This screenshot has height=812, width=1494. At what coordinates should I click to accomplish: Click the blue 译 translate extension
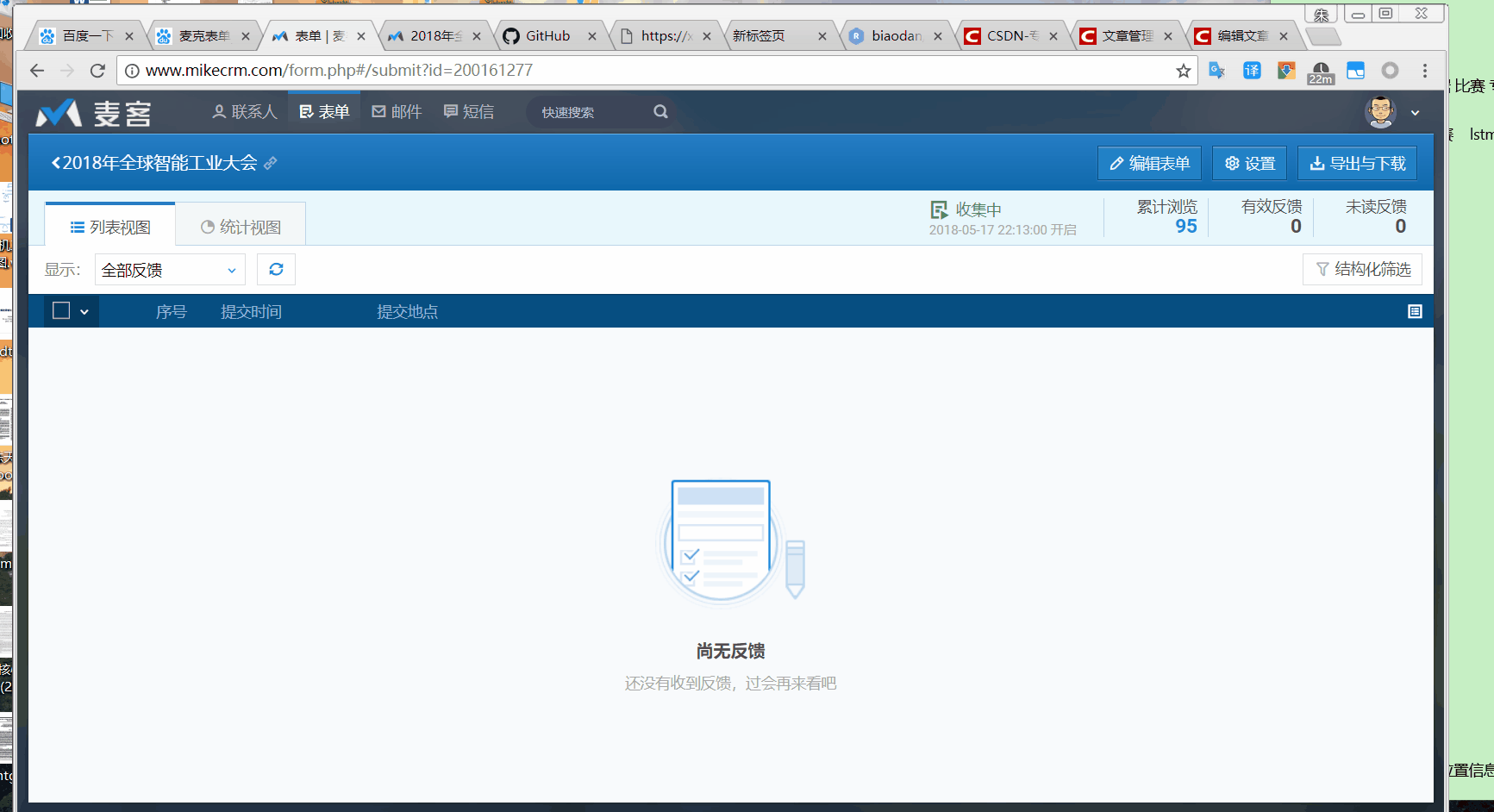point(1252,71)
